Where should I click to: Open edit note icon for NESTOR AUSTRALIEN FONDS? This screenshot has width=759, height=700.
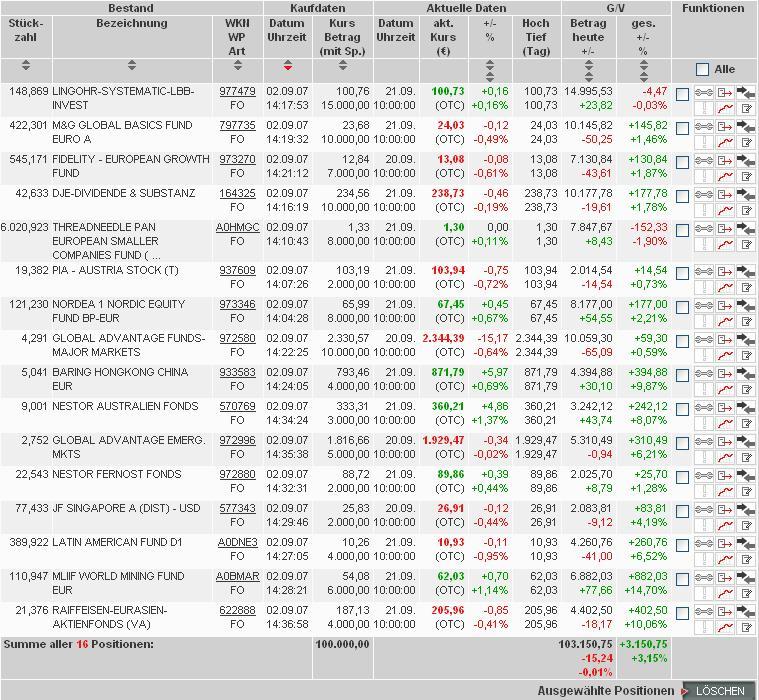click(746, 422)
